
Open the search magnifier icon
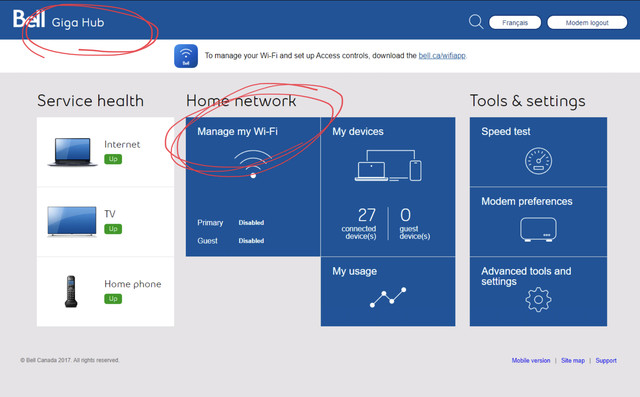[x=476, y=22]
